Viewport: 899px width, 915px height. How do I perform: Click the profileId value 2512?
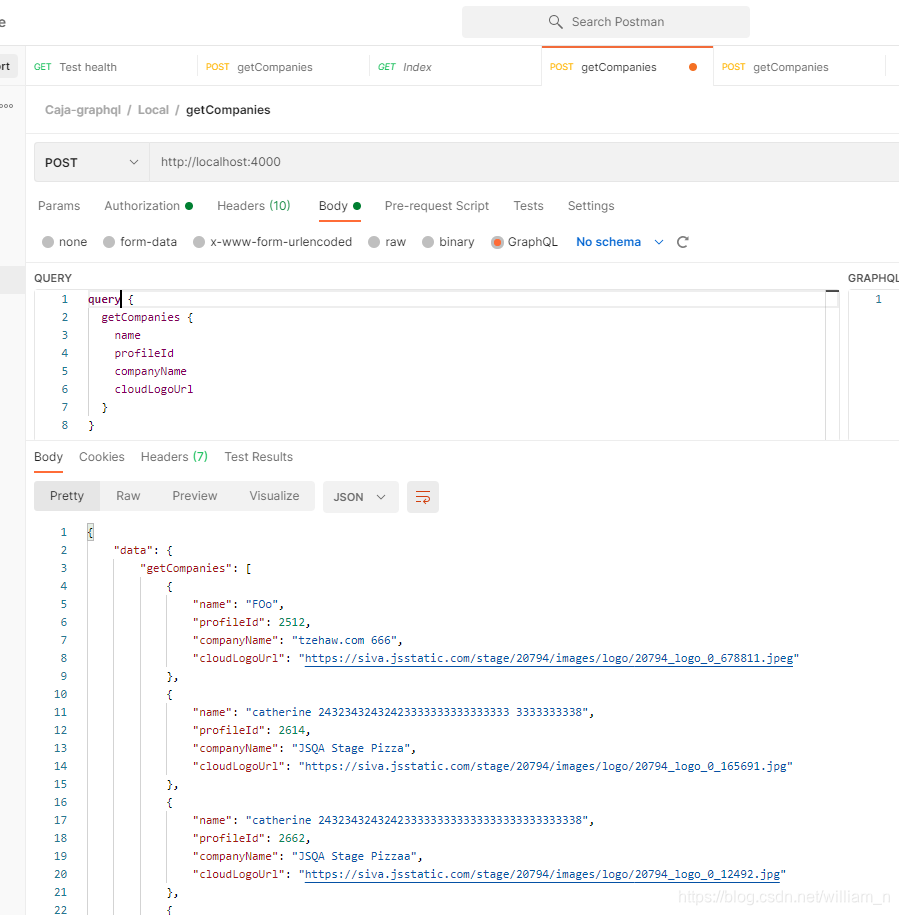point(292,623)
